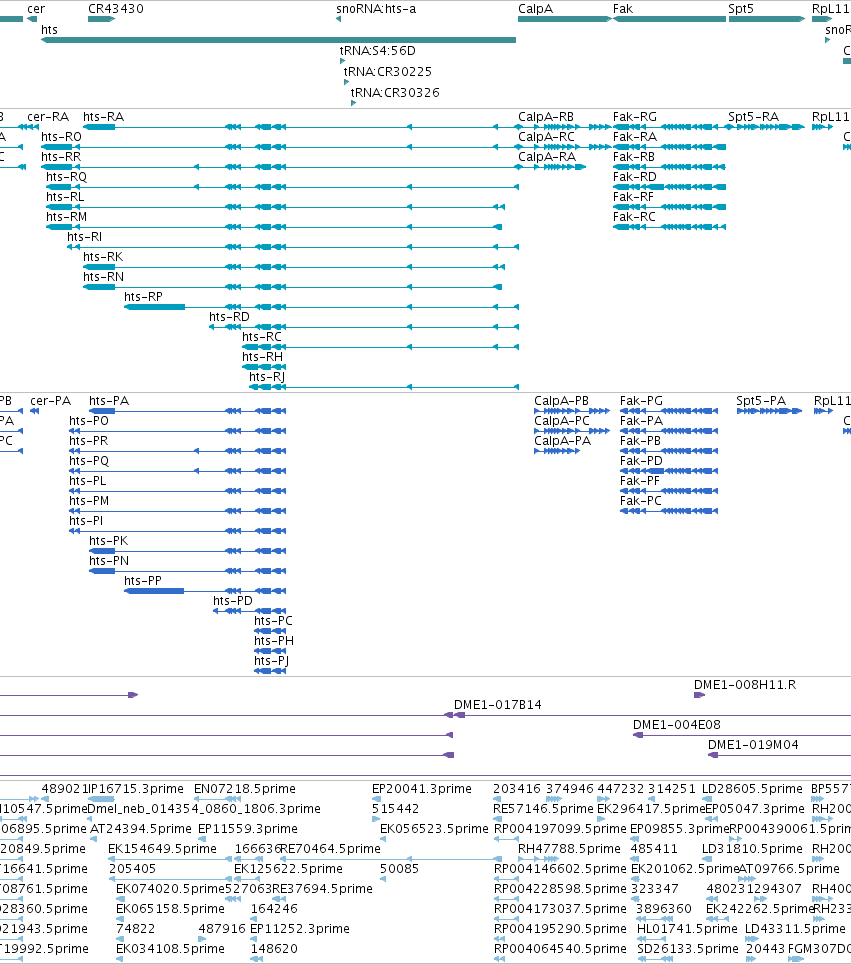Click the Fak-PF protein label
Viewport: 851px width, 964px height.
tap(639, 481)
